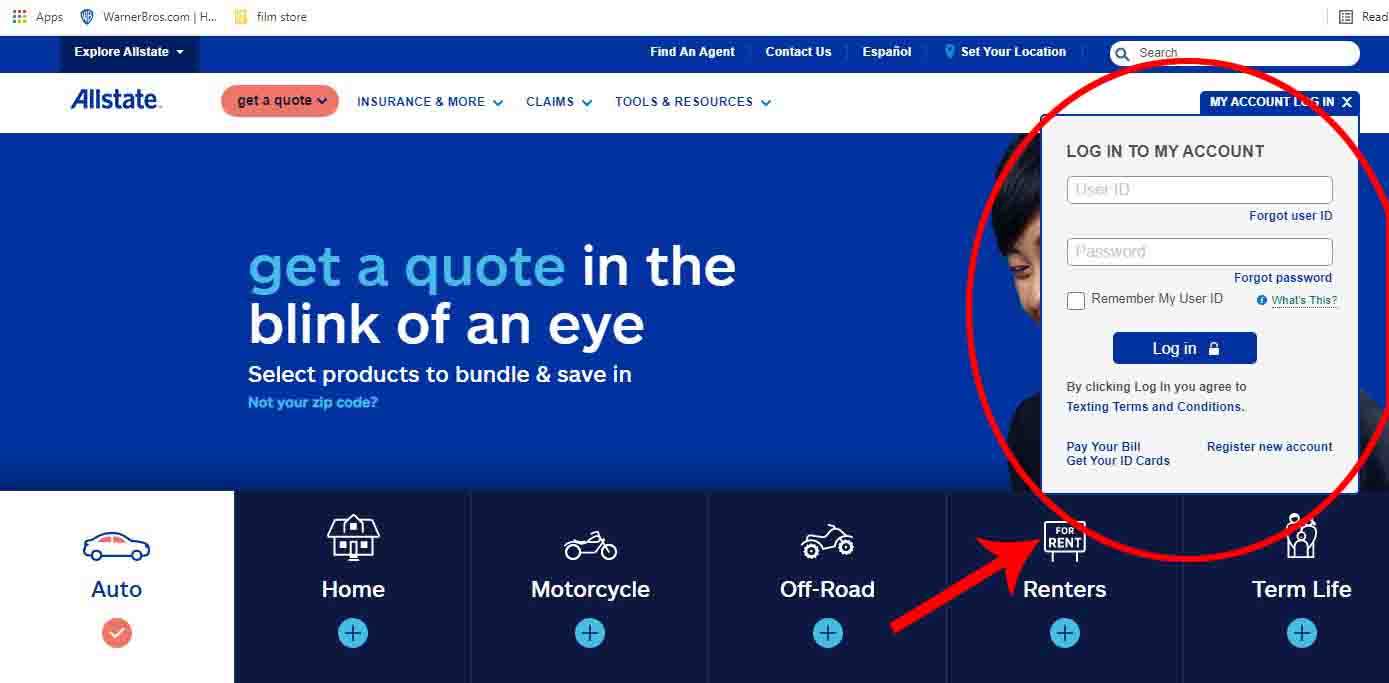Click the Log in button
Viewport: 1389px width, 683px height.
[x=1185, y=348]
